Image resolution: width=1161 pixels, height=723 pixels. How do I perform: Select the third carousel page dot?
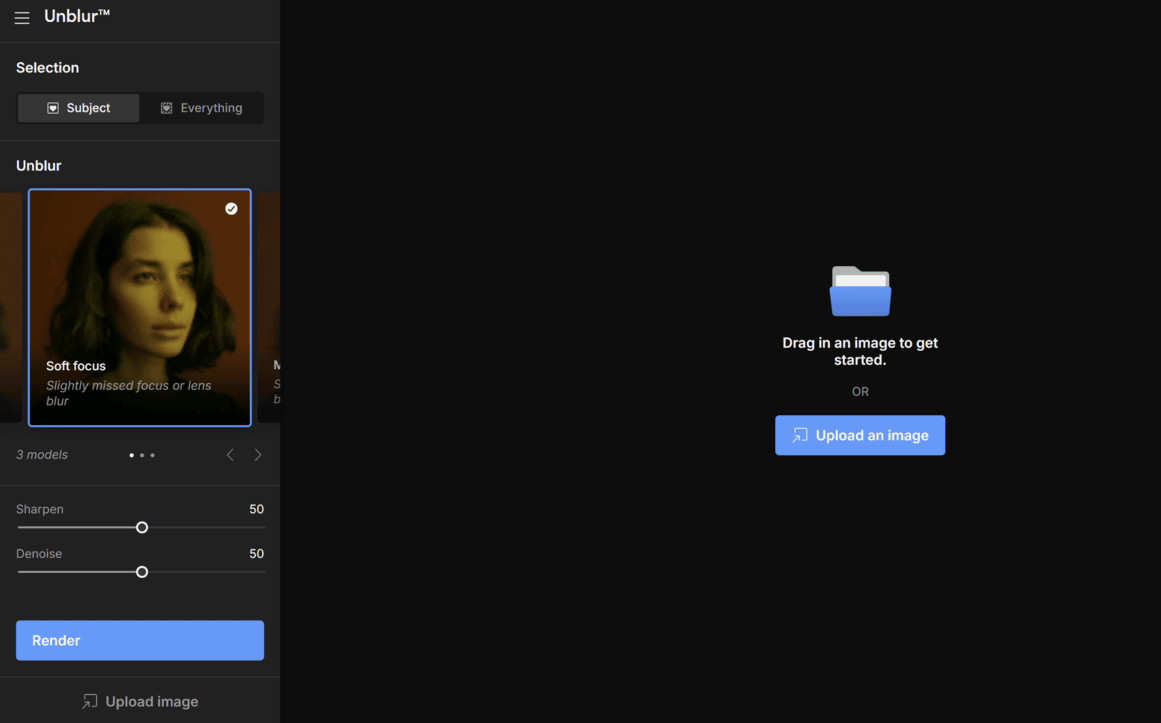click(x=153, y=455)
